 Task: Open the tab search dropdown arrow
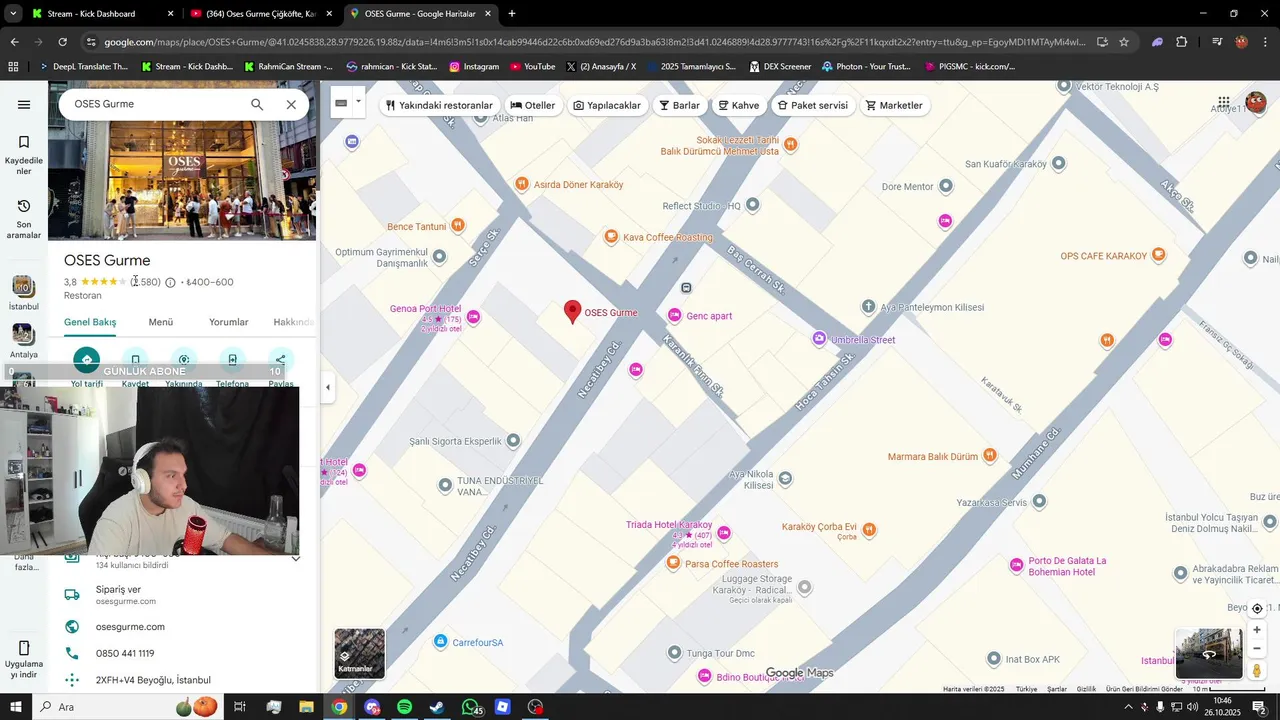(x=13, y=14)
